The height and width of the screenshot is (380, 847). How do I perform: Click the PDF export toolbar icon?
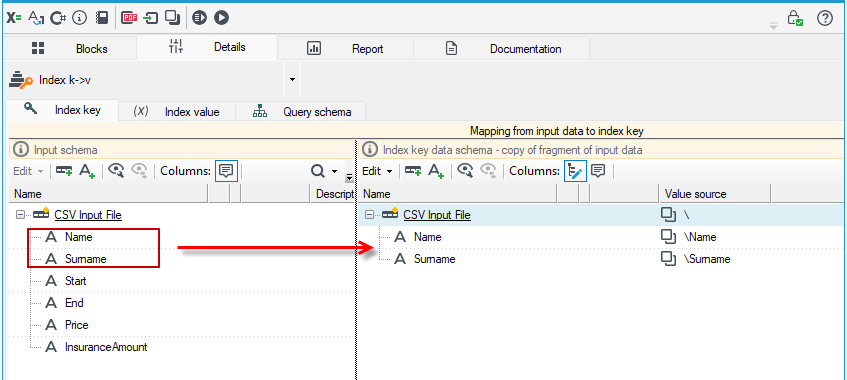[x=129, y=18]
